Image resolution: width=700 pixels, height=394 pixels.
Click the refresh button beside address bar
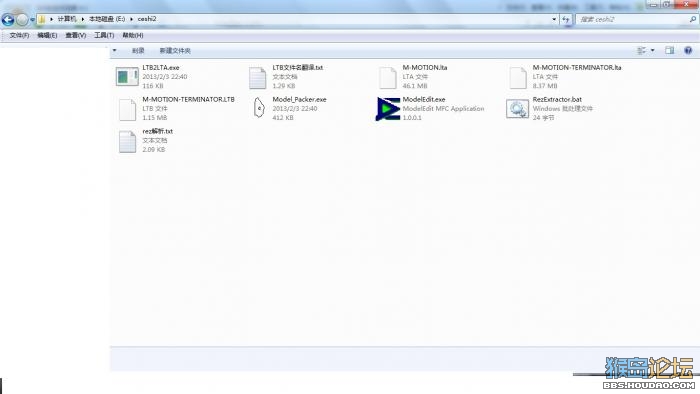[566, 19]
